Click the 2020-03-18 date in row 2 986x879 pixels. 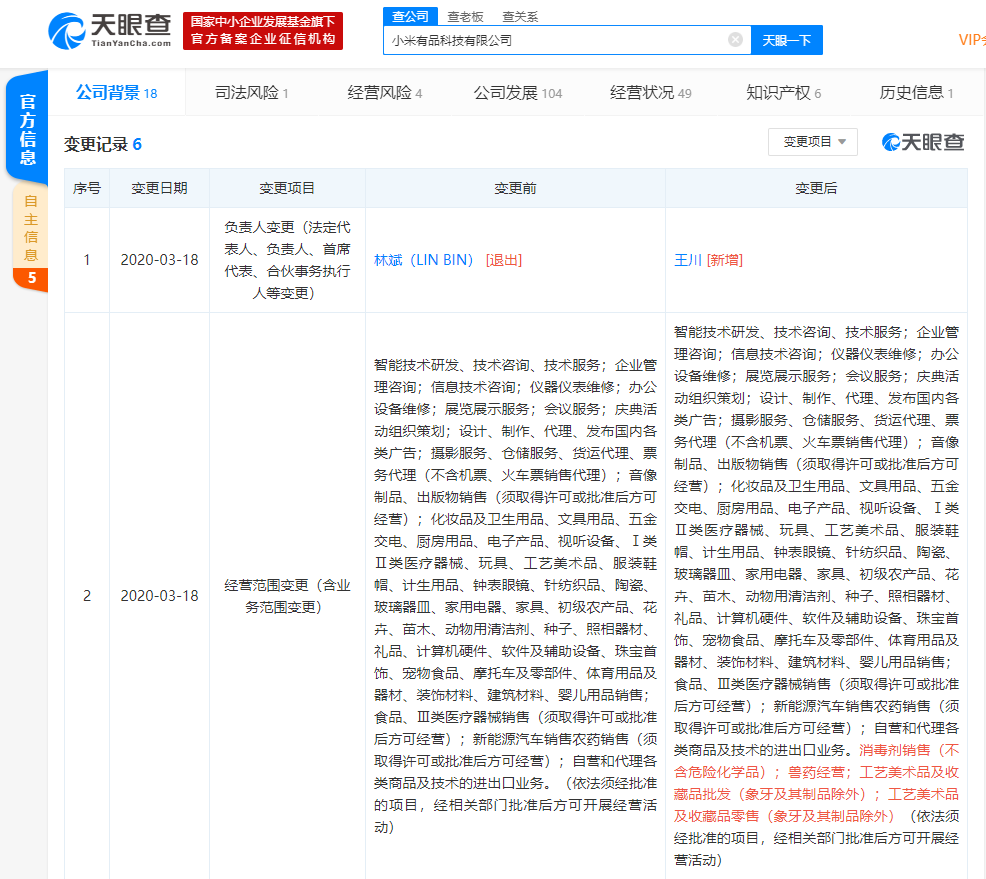(x=159, y=595)
